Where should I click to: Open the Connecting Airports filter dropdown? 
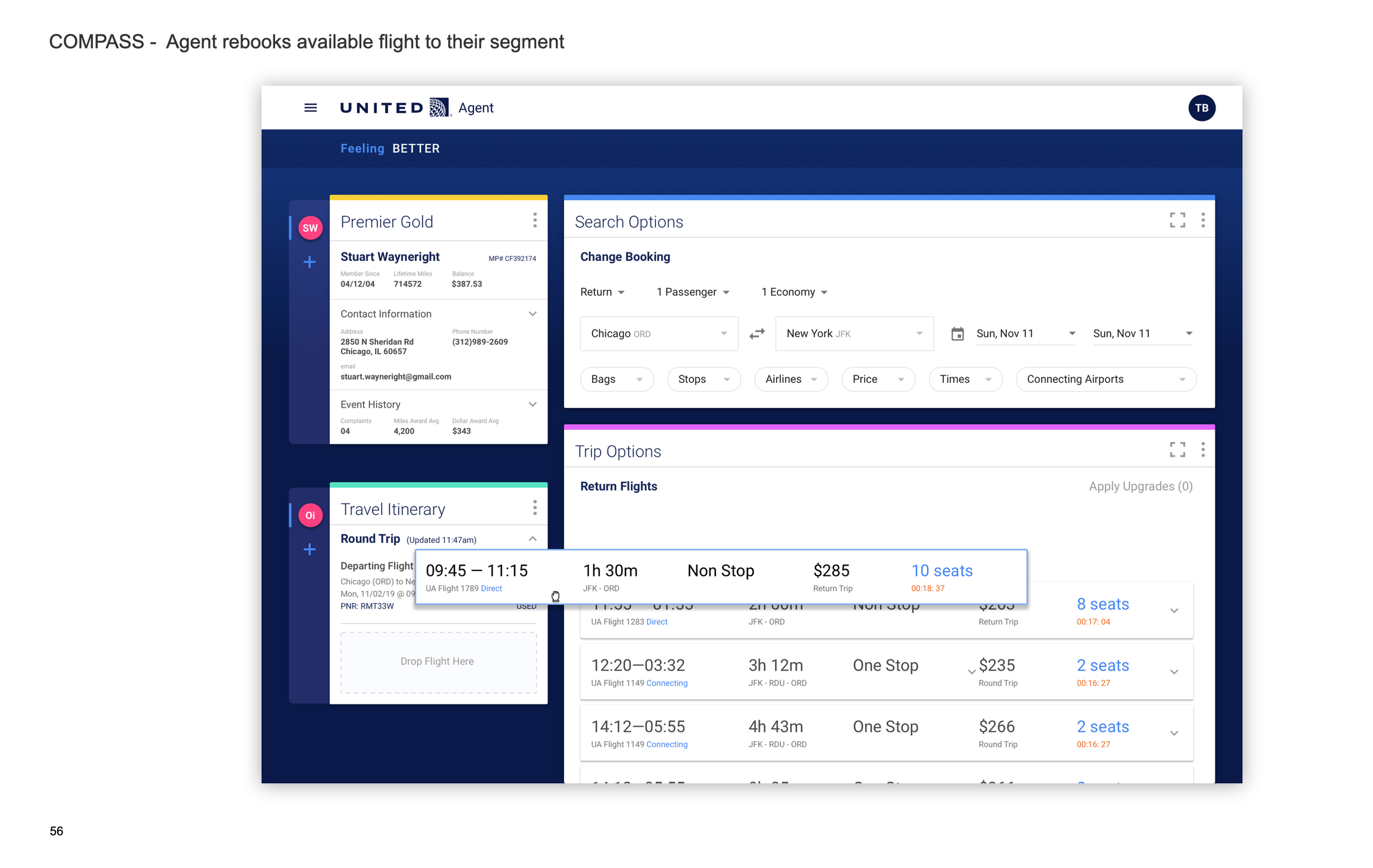click(1105, 379)
